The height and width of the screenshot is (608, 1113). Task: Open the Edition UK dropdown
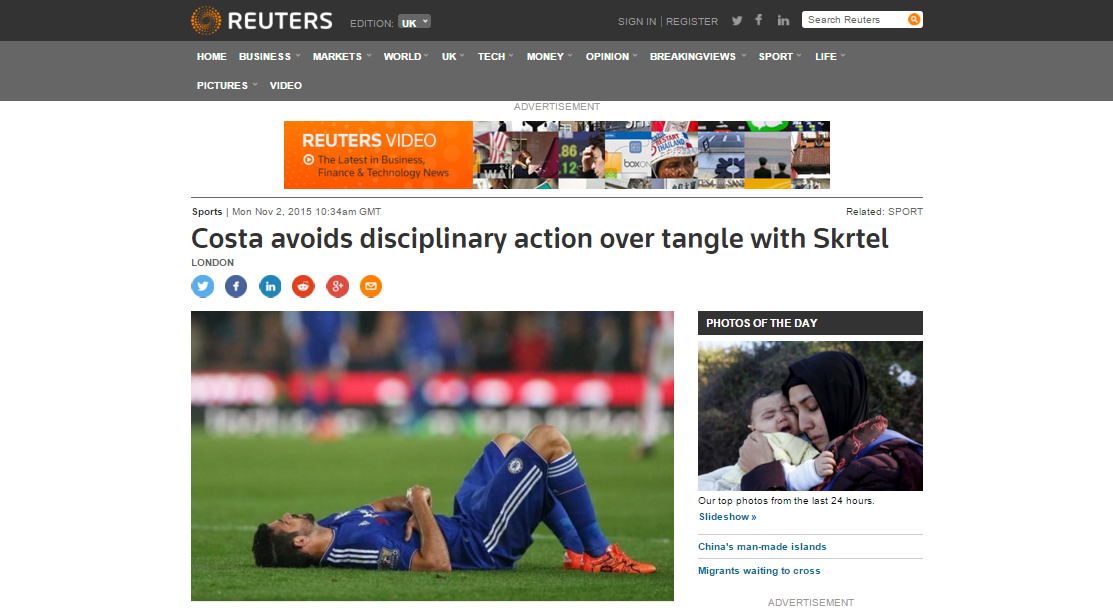415,23
